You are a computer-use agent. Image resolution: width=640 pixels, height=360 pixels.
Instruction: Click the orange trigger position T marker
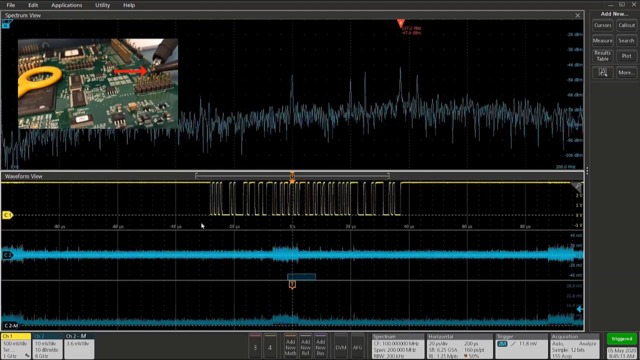coord(292,284)
